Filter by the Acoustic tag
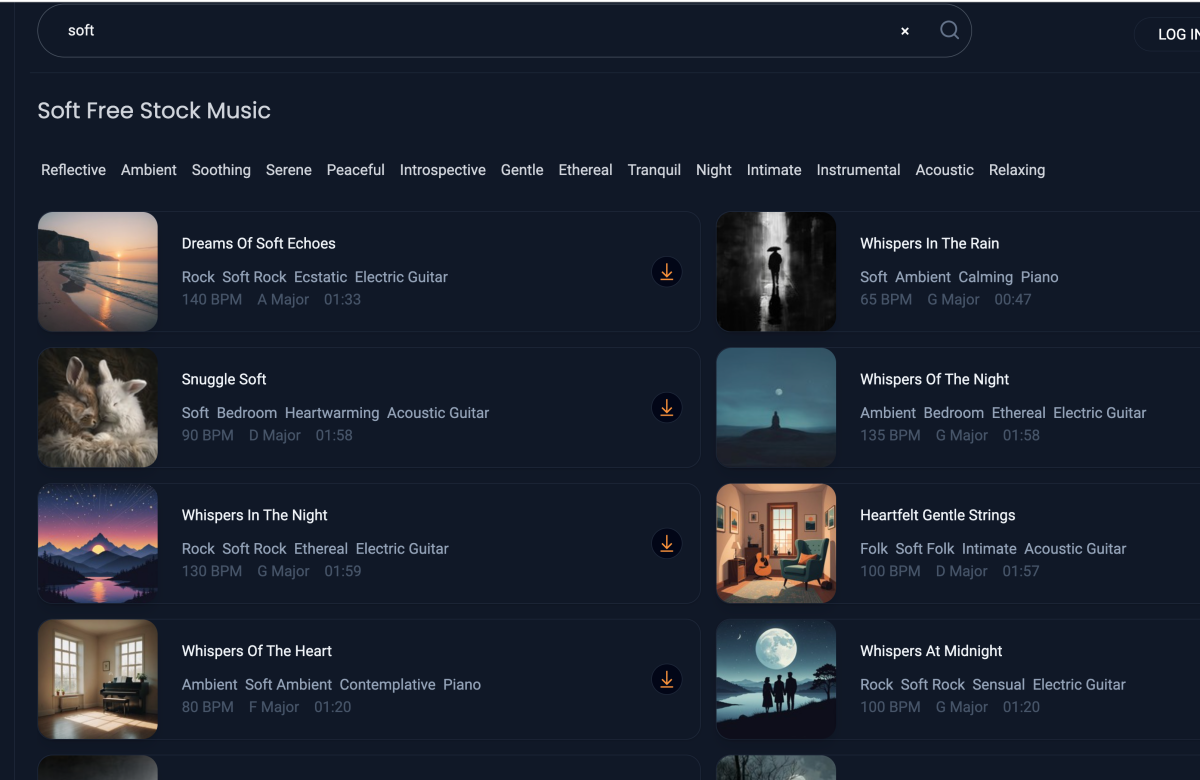 click(945, 170)
